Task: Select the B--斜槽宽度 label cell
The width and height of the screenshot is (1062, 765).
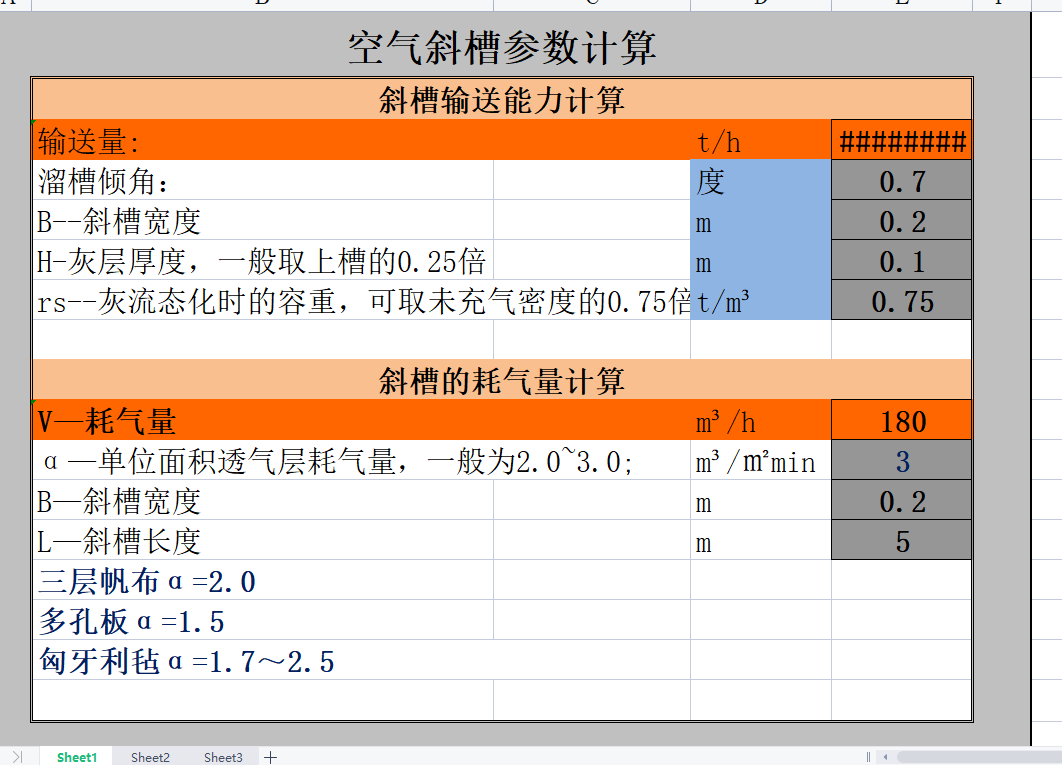Action: [x=263, y=220]
